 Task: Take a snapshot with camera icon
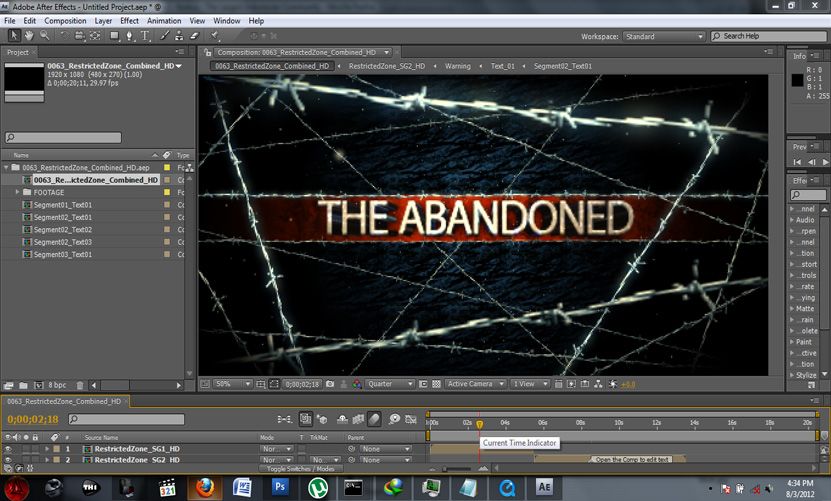[330, 384]
